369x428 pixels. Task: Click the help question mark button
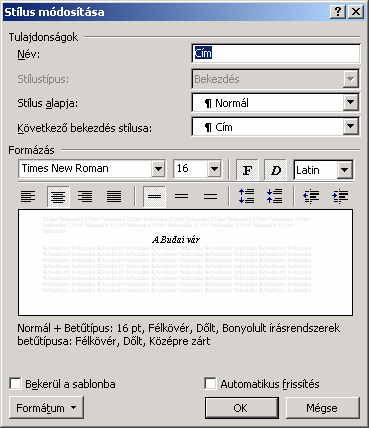tap(338, 12)
